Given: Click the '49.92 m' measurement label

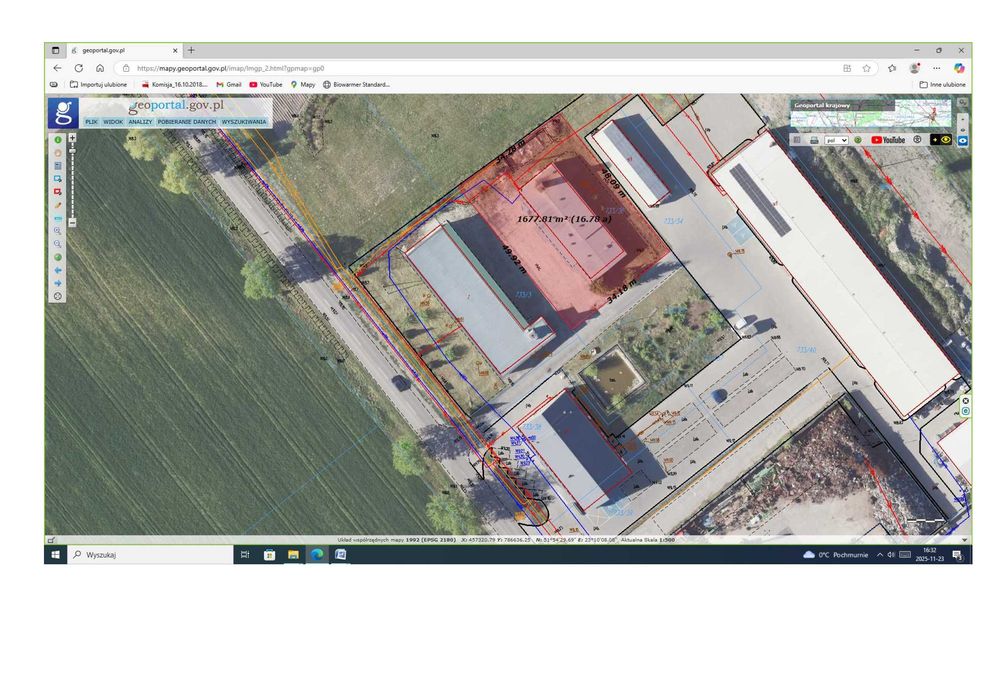Looking at the screenshot, I should 513,259.
